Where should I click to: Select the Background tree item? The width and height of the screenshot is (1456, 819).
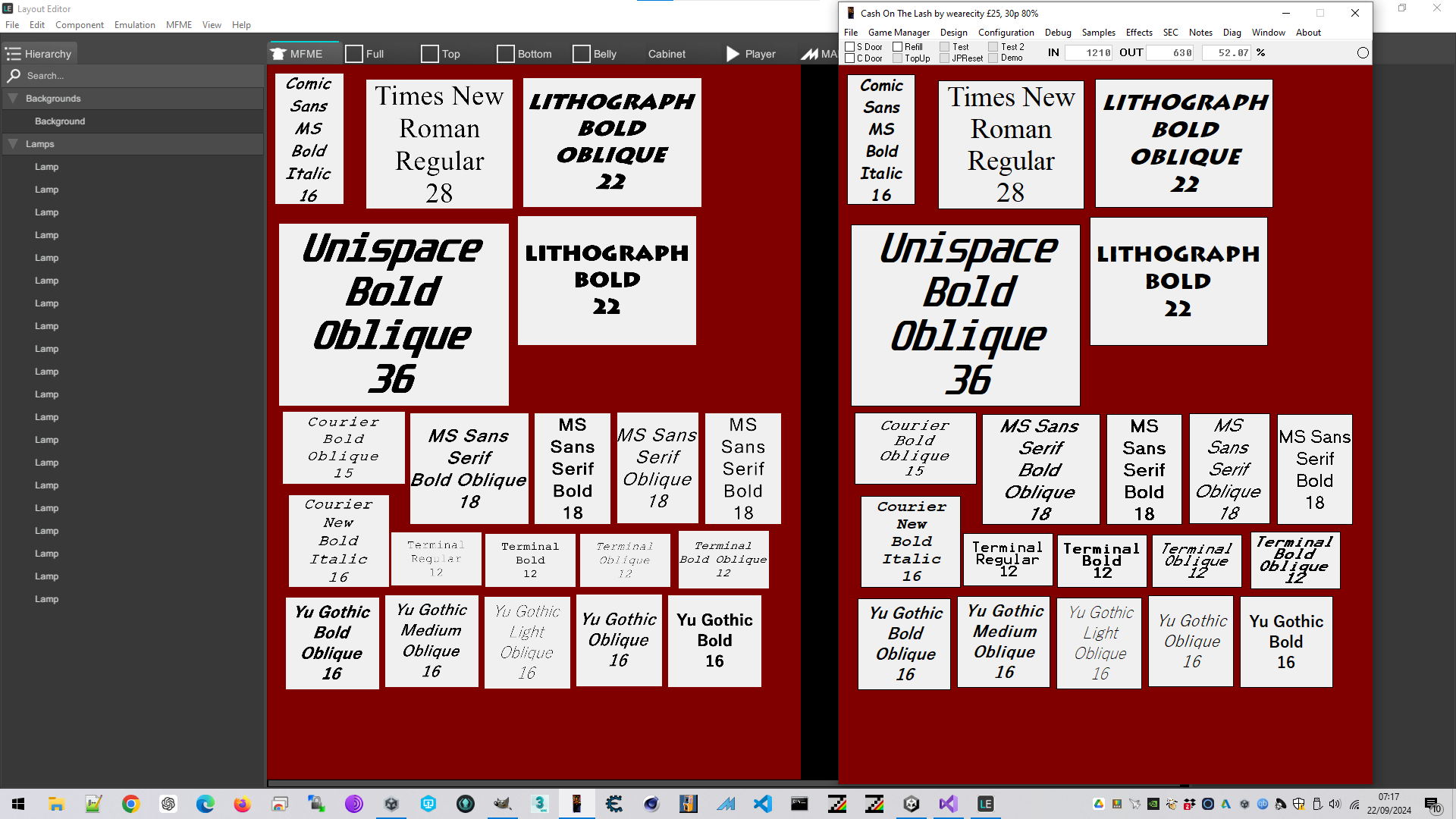click(60, 121)
